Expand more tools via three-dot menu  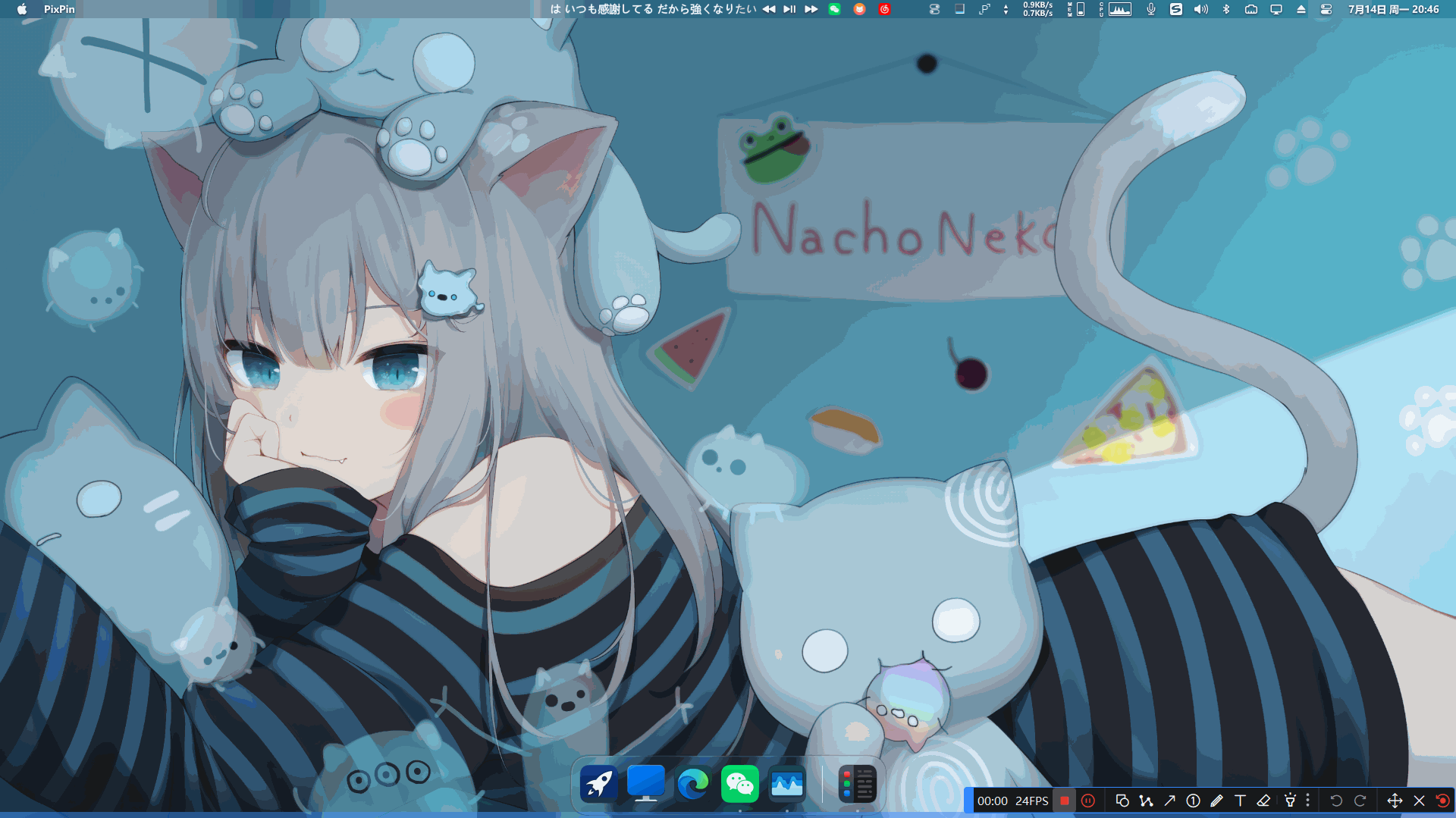click(x=1307, y=801)
